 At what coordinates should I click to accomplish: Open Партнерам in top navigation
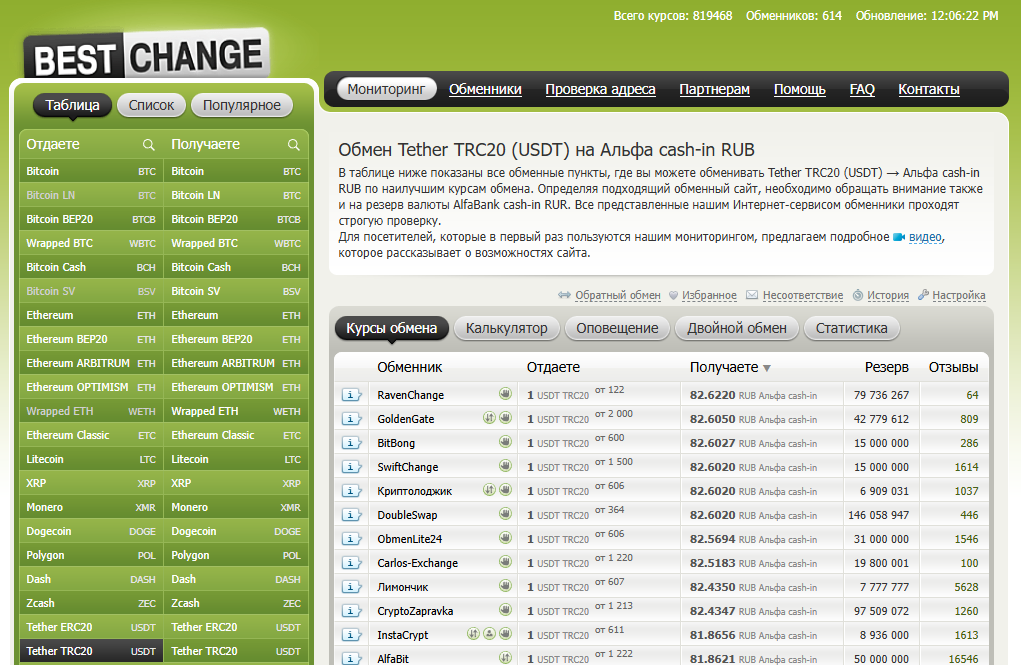tap(714, 89)
